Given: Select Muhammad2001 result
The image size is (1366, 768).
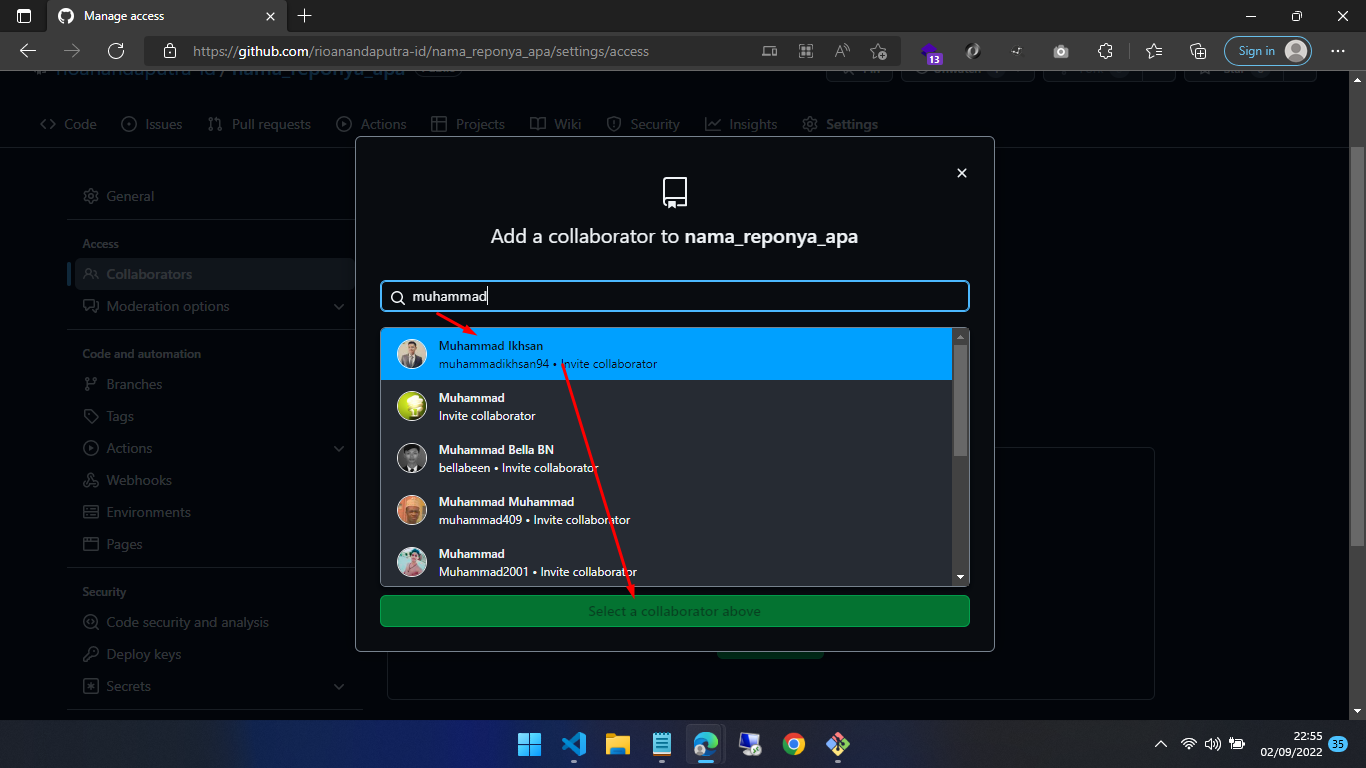Looking at the screenshot, I should [x=666, y=561].
